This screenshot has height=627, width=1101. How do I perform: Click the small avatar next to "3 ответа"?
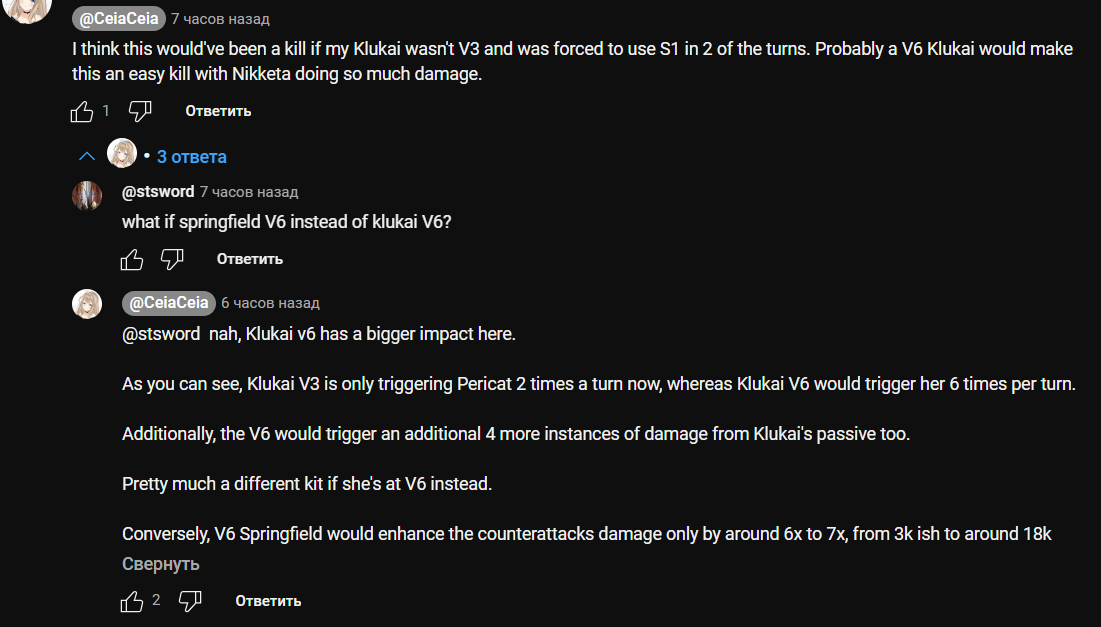(121, 152)
